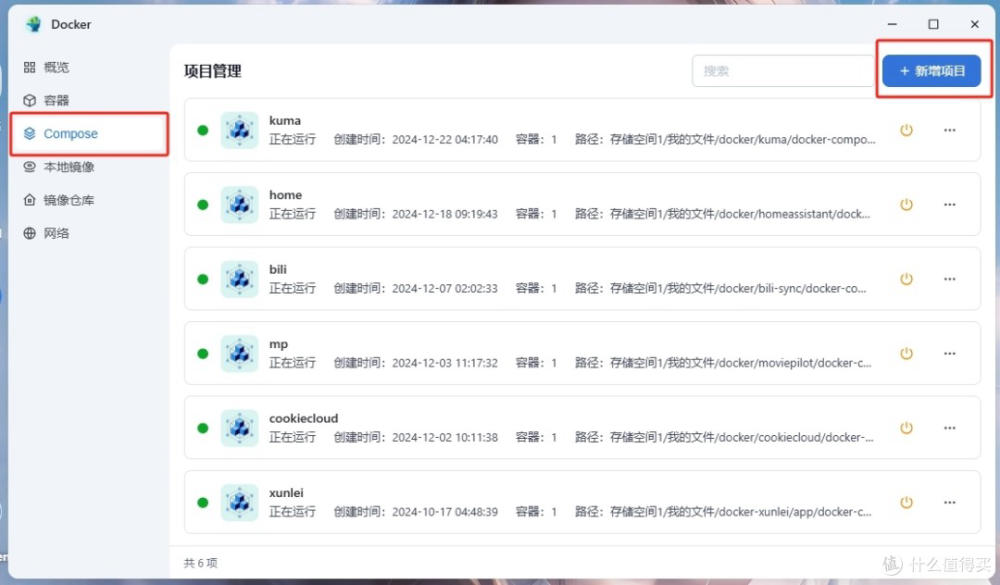The image size is (1000, 585).
Task: Open more options for bili project
Action: 950,279
